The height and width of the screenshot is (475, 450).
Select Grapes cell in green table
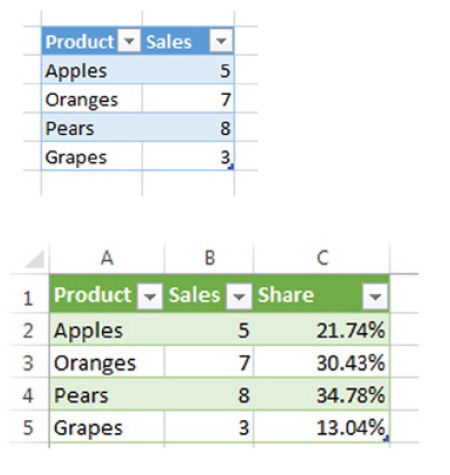click(107, 428)
